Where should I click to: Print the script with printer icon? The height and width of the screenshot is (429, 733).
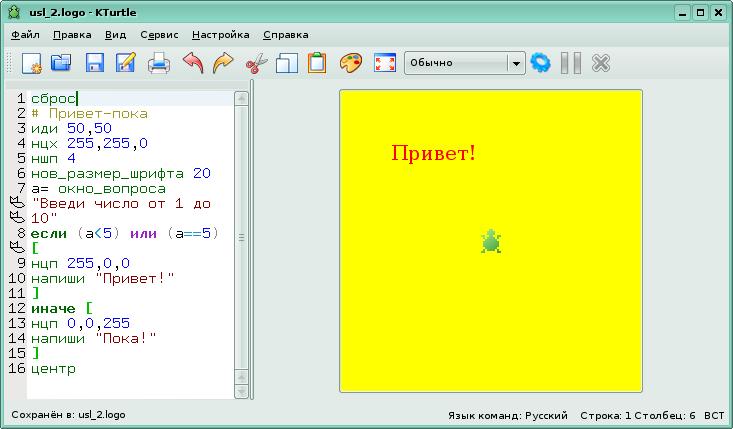point(159,63)
